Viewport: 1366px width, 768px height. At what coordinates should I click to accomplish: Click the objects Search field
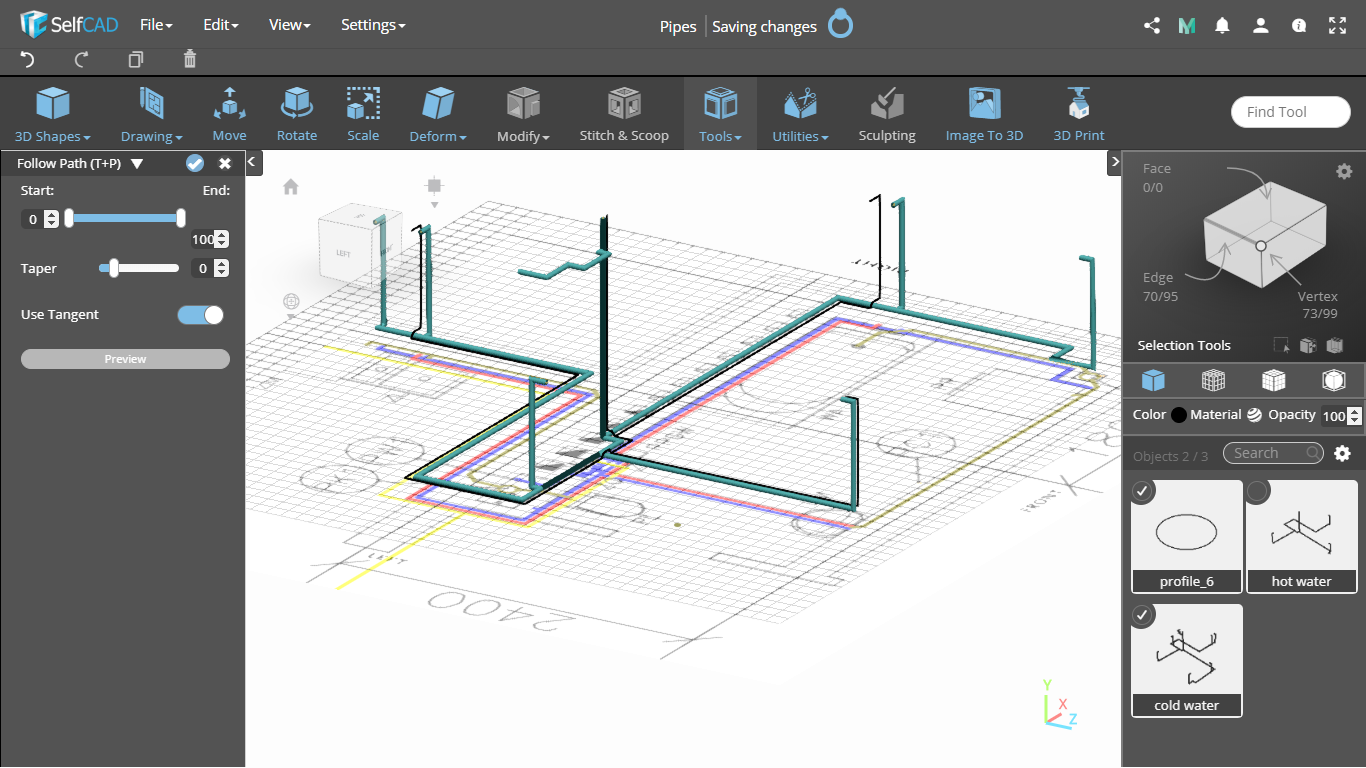[x=1273, y=453]
